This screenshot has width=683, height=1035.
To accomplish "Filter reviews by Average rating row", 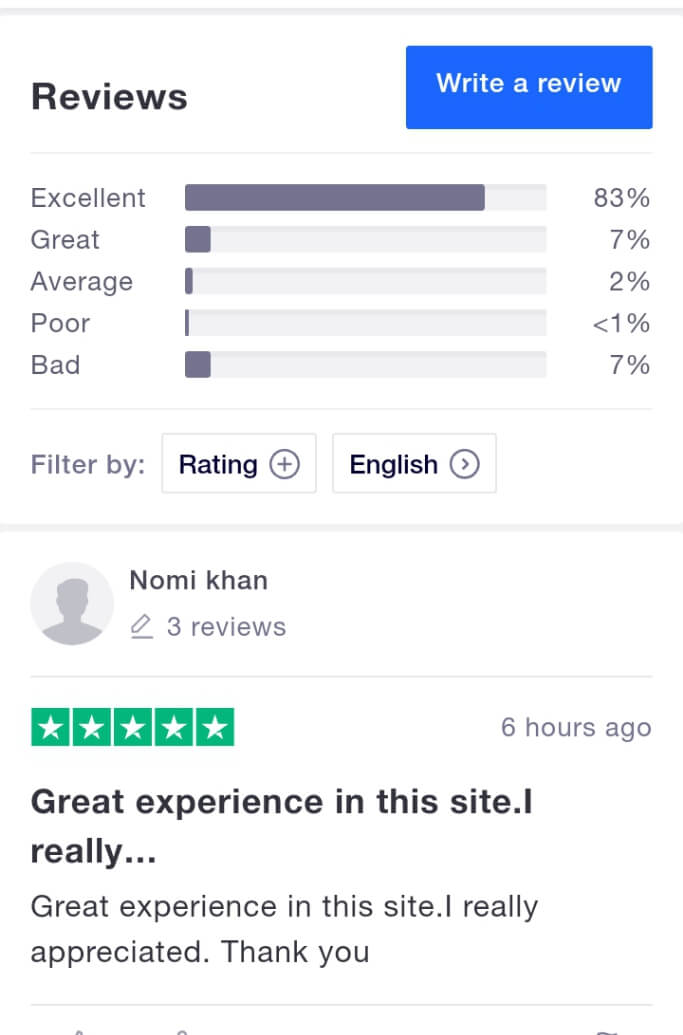I will click(x=341, y=281).
